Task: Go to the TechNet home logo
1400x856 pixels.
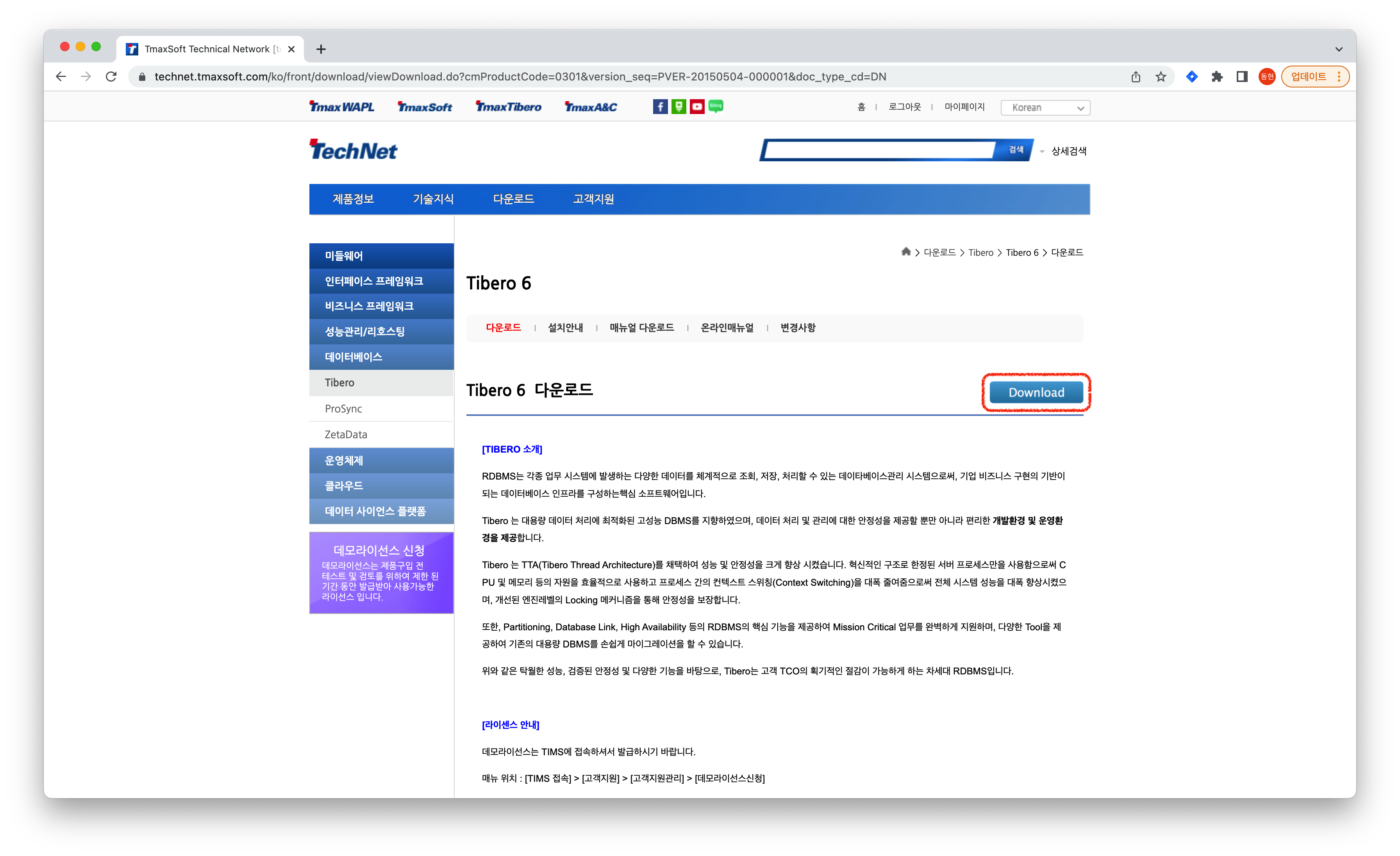Action: (354, 150)
